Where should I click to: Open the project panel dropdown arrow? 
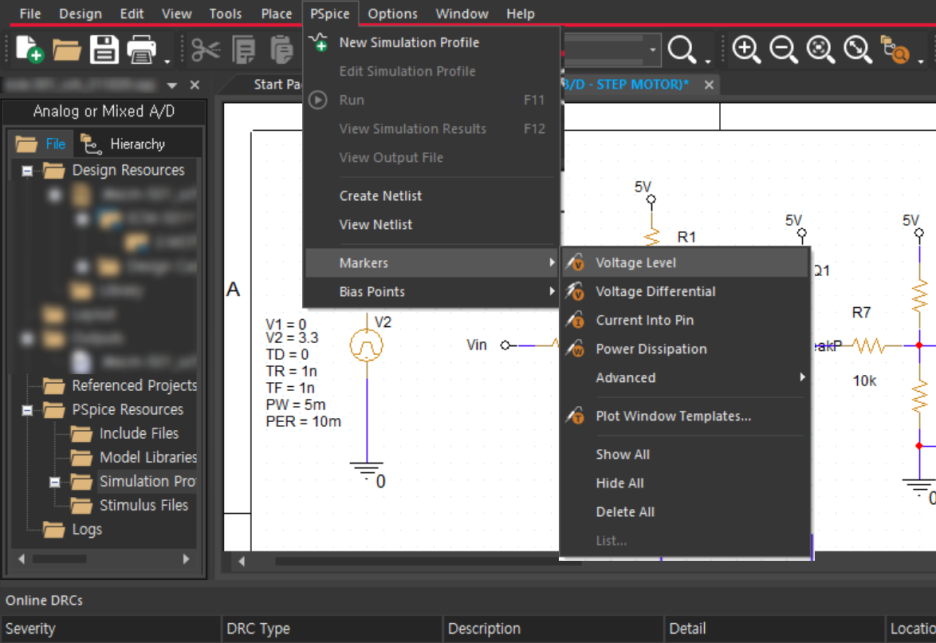pos(172,85)
